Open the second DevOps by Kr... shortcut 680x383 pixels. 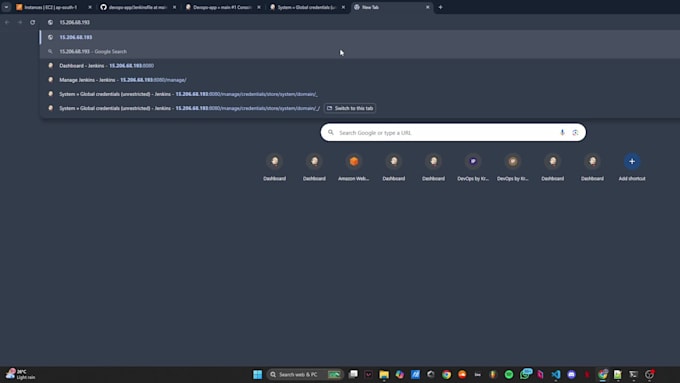[x=513, y=167]
